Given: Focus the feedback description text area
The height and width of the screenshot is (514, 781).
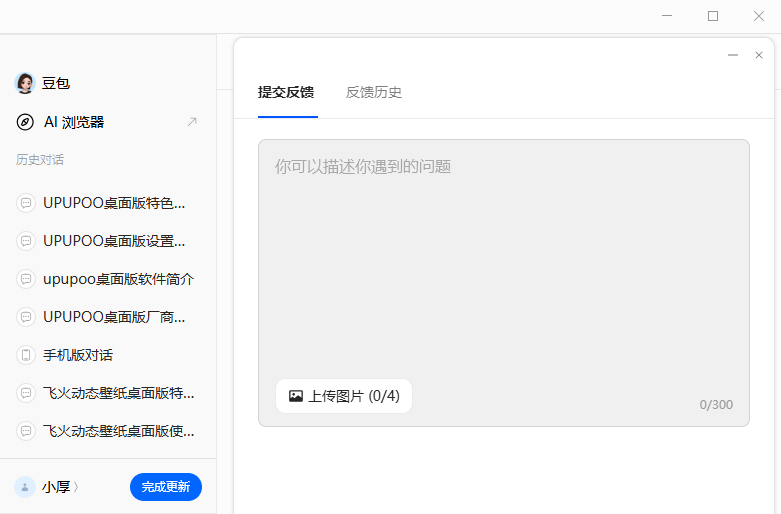Looking at the screenshot, I should [504, 282].
